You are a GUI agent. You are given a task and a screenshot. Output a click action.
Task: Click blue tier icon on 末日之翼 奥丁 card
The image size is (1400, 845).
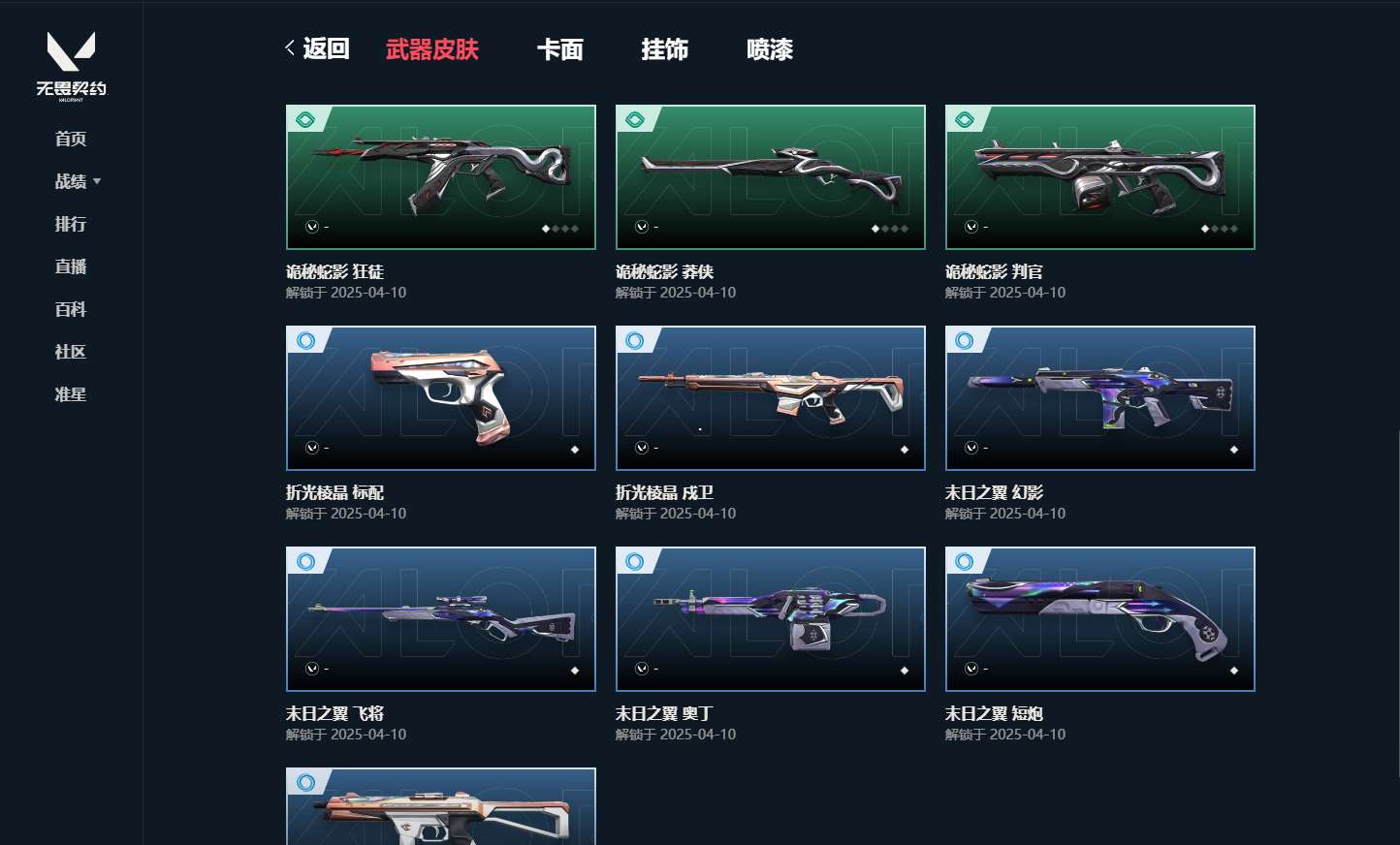tap(635, 562)
